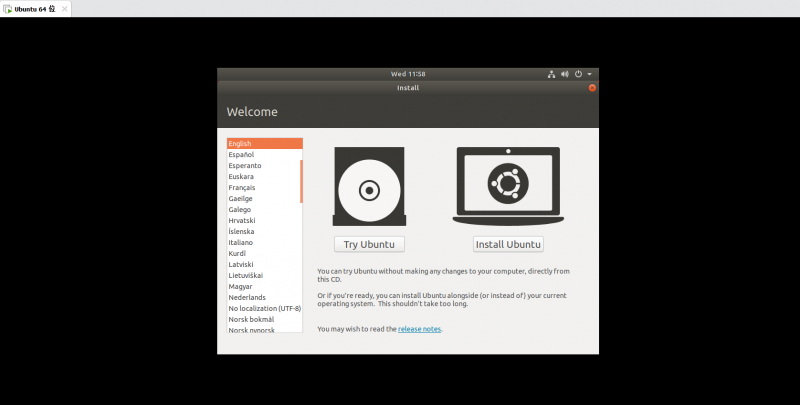Open the network status icon in top bar

(x=551, y=74)
